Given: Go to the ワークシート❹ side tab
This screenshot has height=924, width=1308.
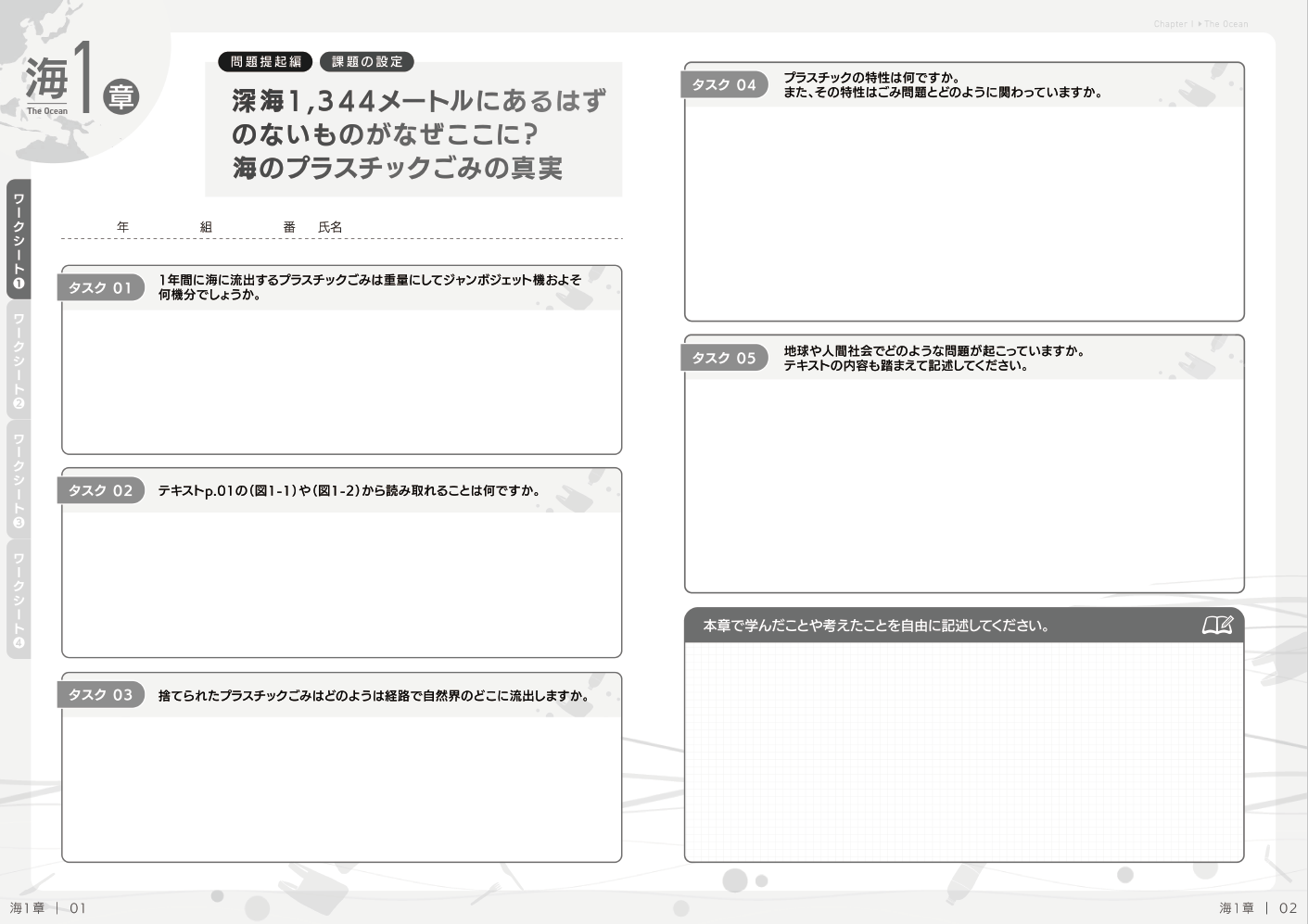Looking at the screenshot, I should click(19, 599).
